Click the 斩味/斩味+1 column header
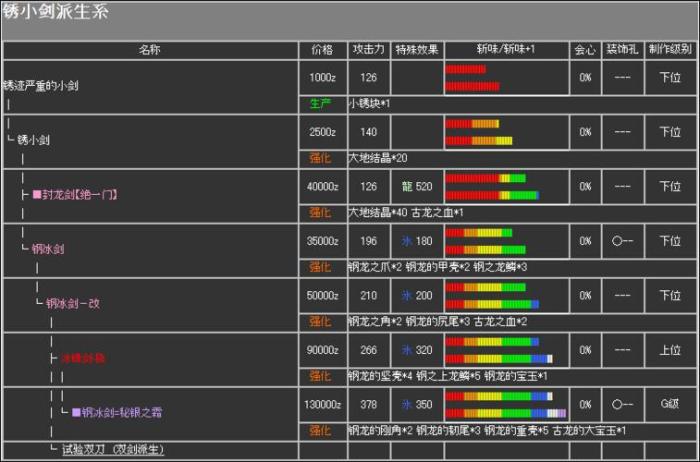 506,49
